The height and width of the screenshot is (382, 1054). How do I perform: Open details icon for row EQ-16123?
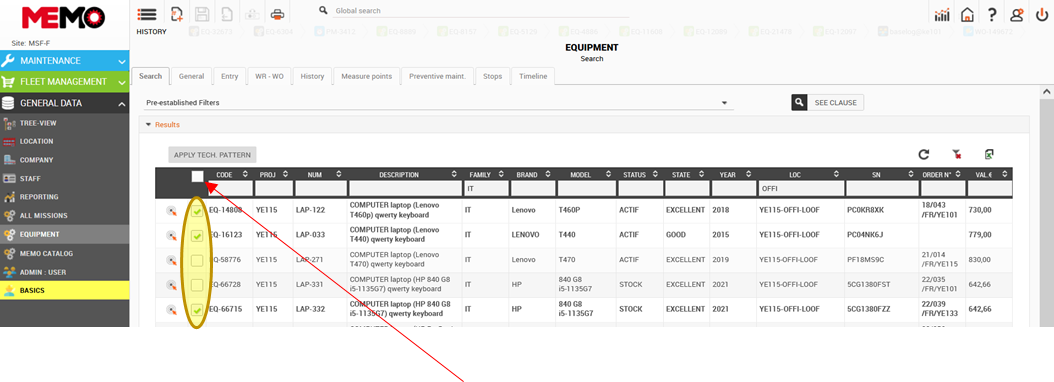click(x=171, y=236)
